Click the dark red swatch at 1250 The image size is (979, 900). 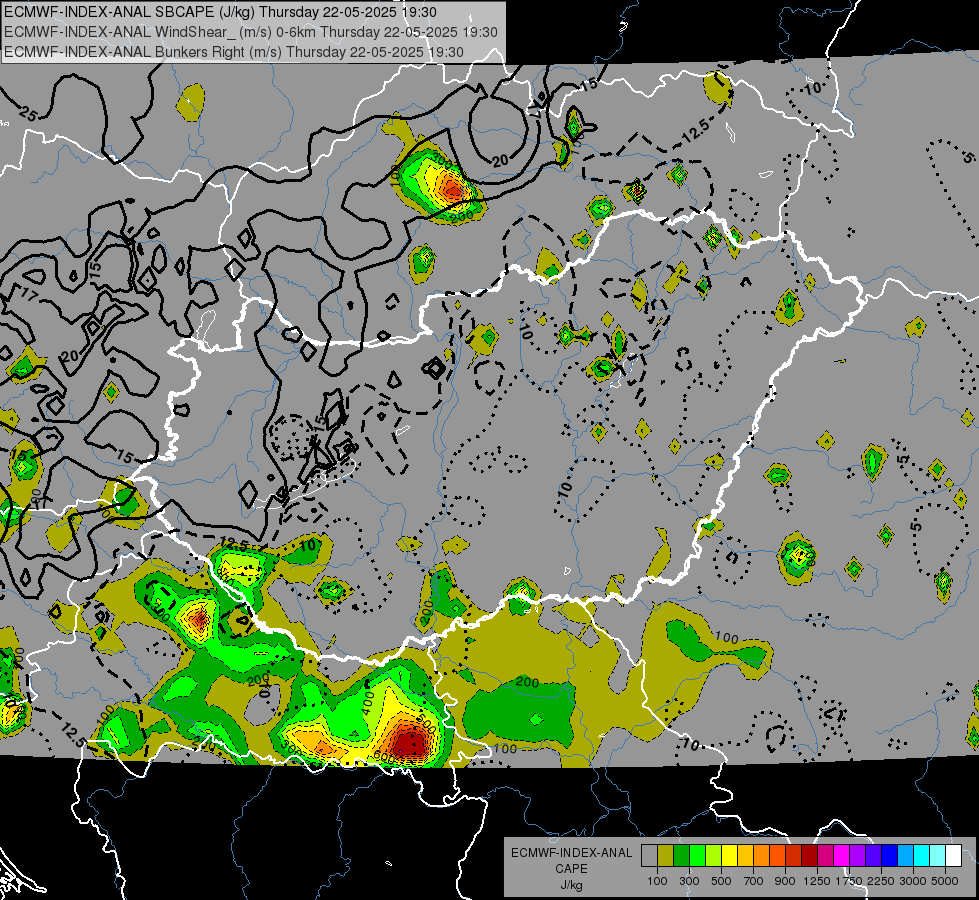coord(810,855)
